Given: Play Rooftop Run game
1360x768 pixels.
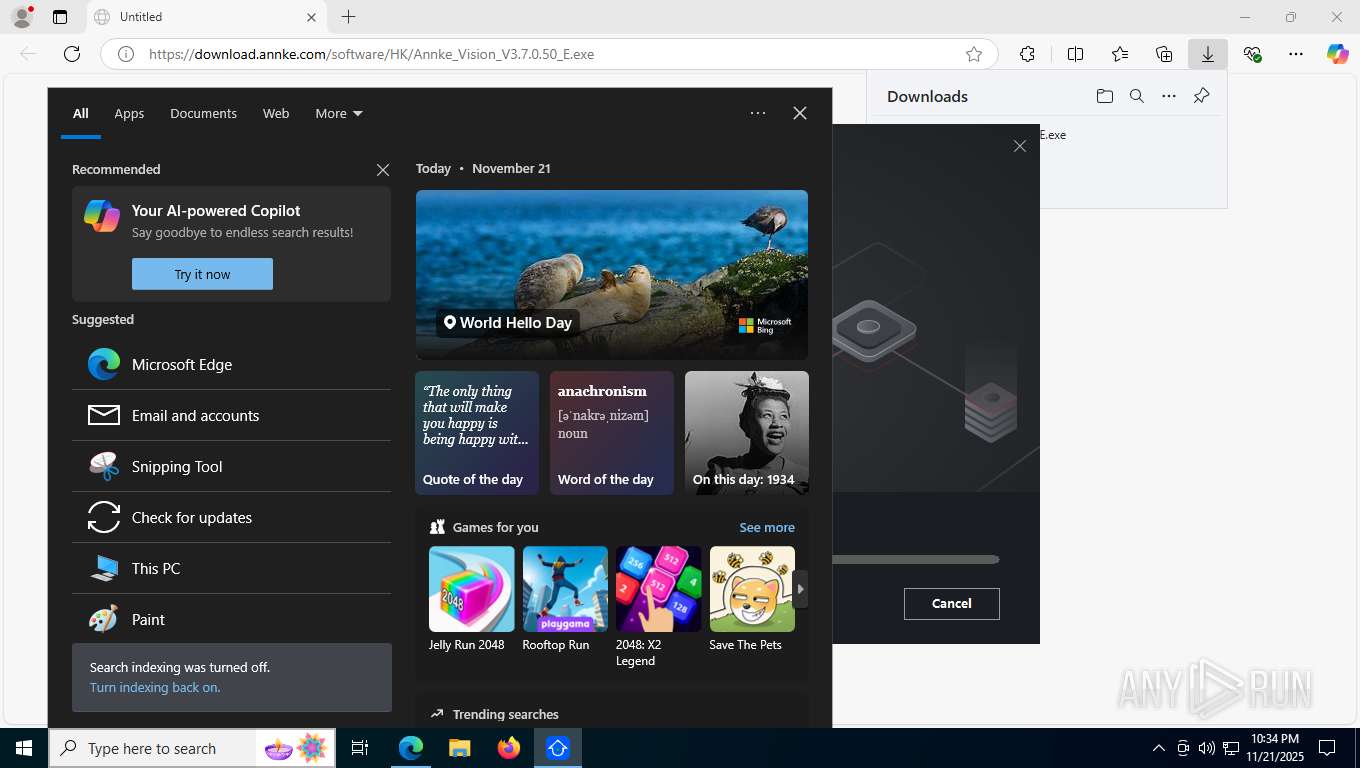Looking at the screenshot, I should [565, 598].
